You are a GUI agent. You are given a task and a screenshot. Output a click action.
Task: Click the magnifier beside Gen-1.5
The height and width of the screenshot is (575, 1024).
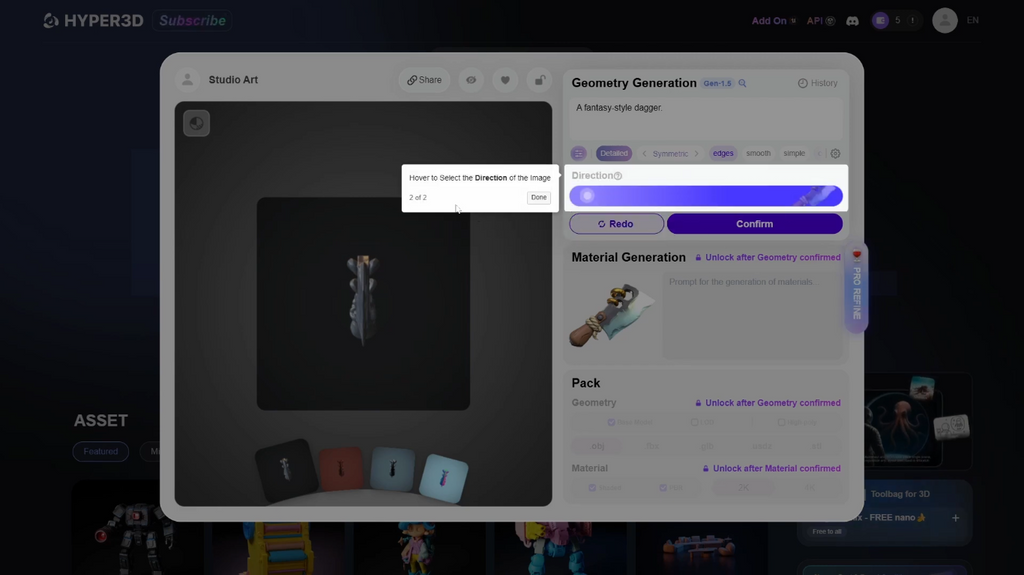(x=743, y=83)
